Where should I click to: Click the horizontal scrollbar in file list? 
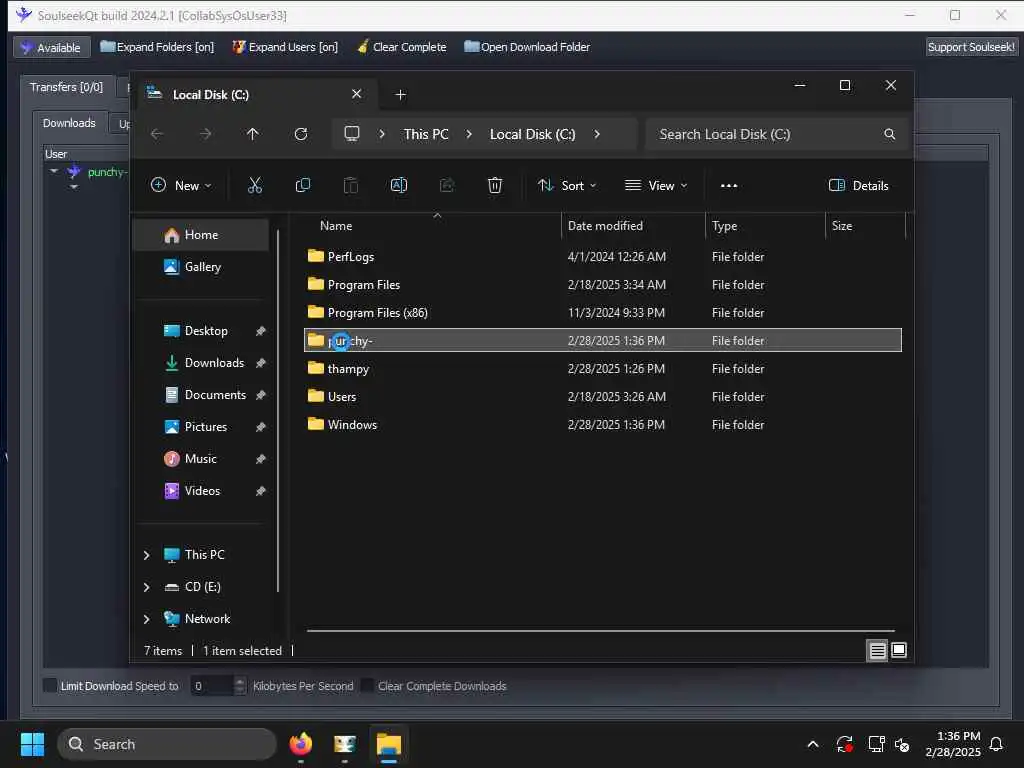pos(601,631)
